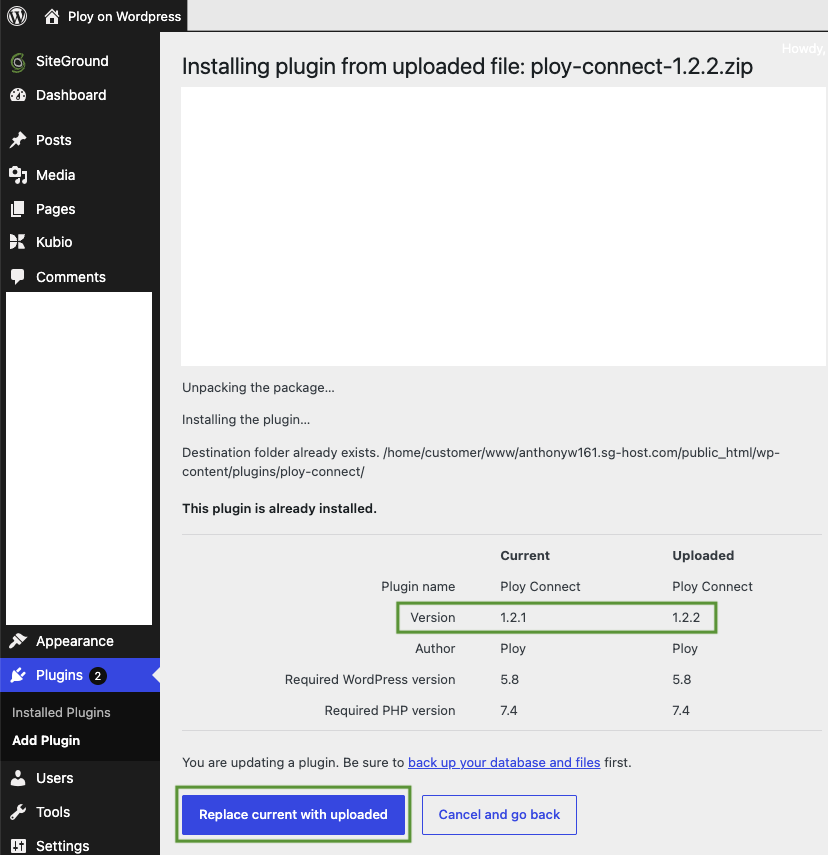Click the home icon in admin bar
This screenshot has height=855, width=828.
coord(52,16)
